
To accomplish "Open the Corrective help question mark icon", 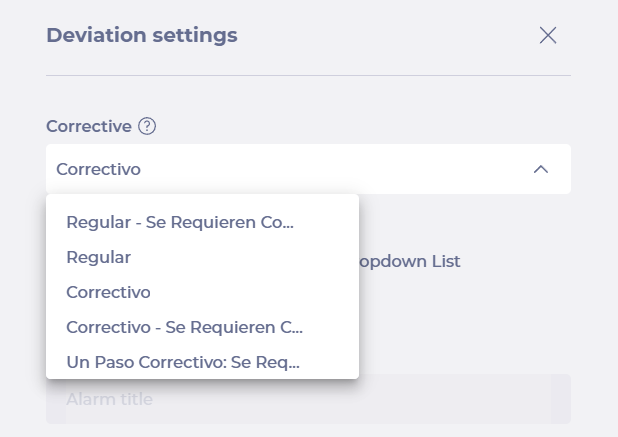I will click(x=147, y=126).
